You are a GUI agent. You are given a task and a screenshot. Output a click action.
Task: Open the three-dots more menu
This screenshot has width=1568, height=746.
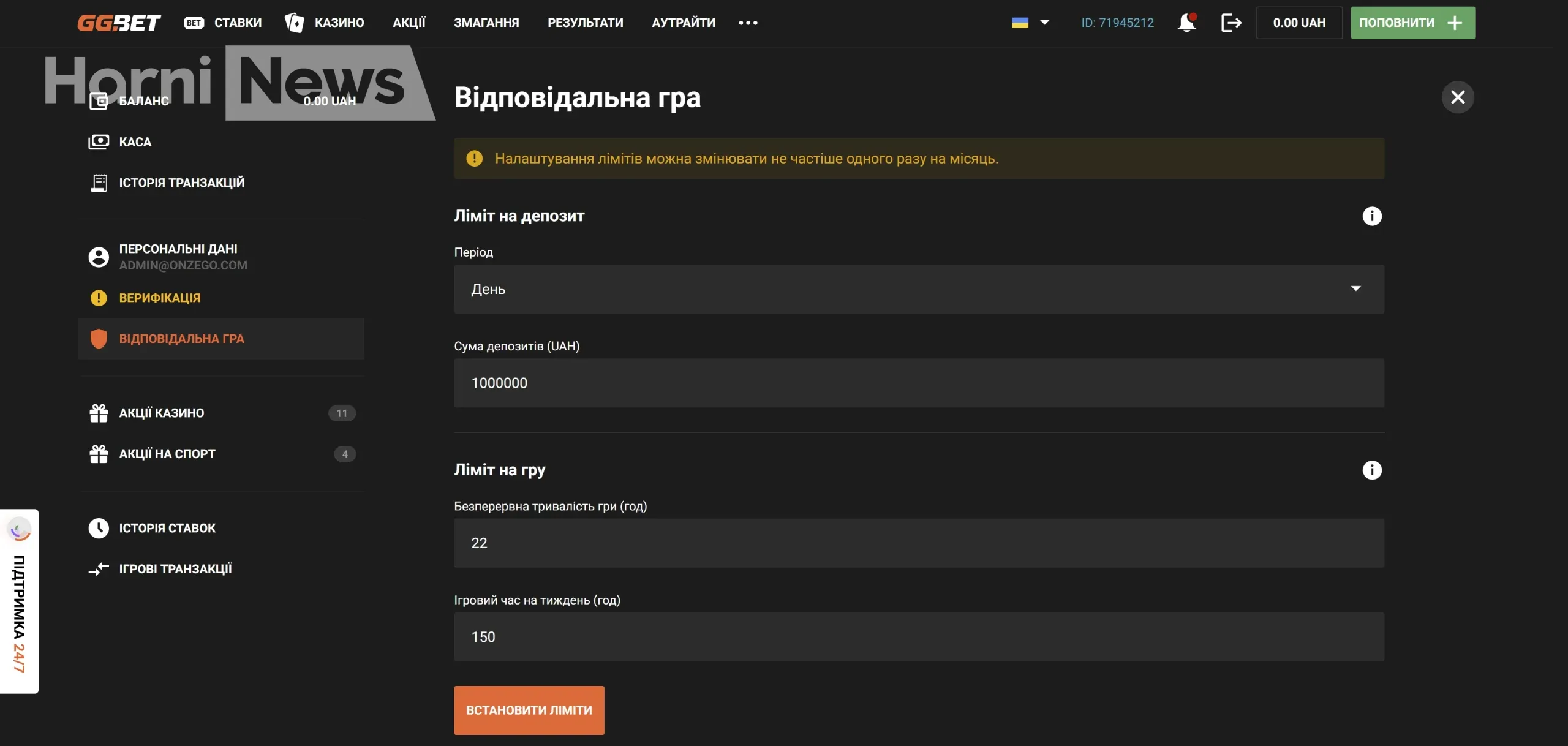tap(748, 23)
